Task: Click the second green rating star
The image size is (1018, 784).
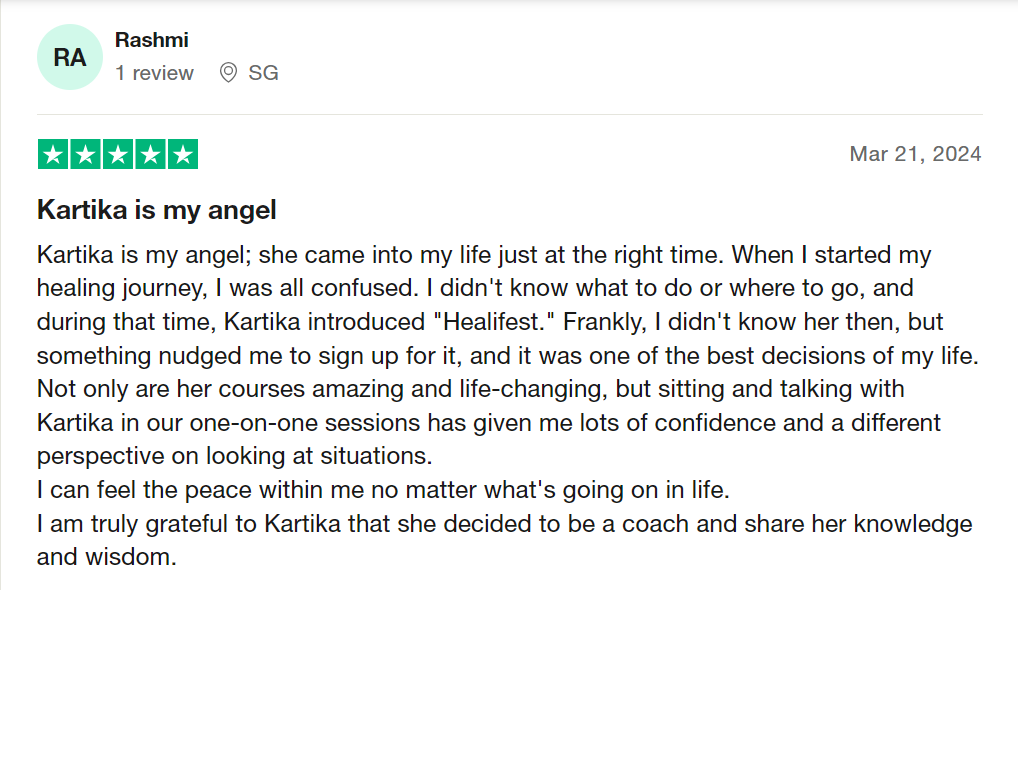Action: [85, 155]
